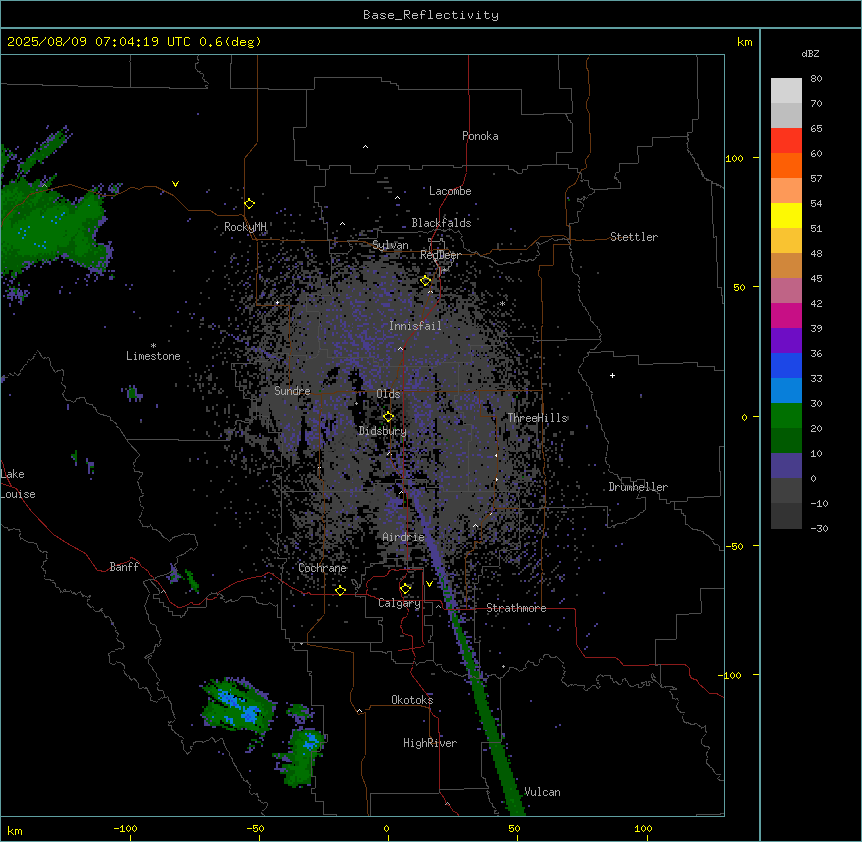
Task: Click the Lake Louise label
Action: (18, 484)
